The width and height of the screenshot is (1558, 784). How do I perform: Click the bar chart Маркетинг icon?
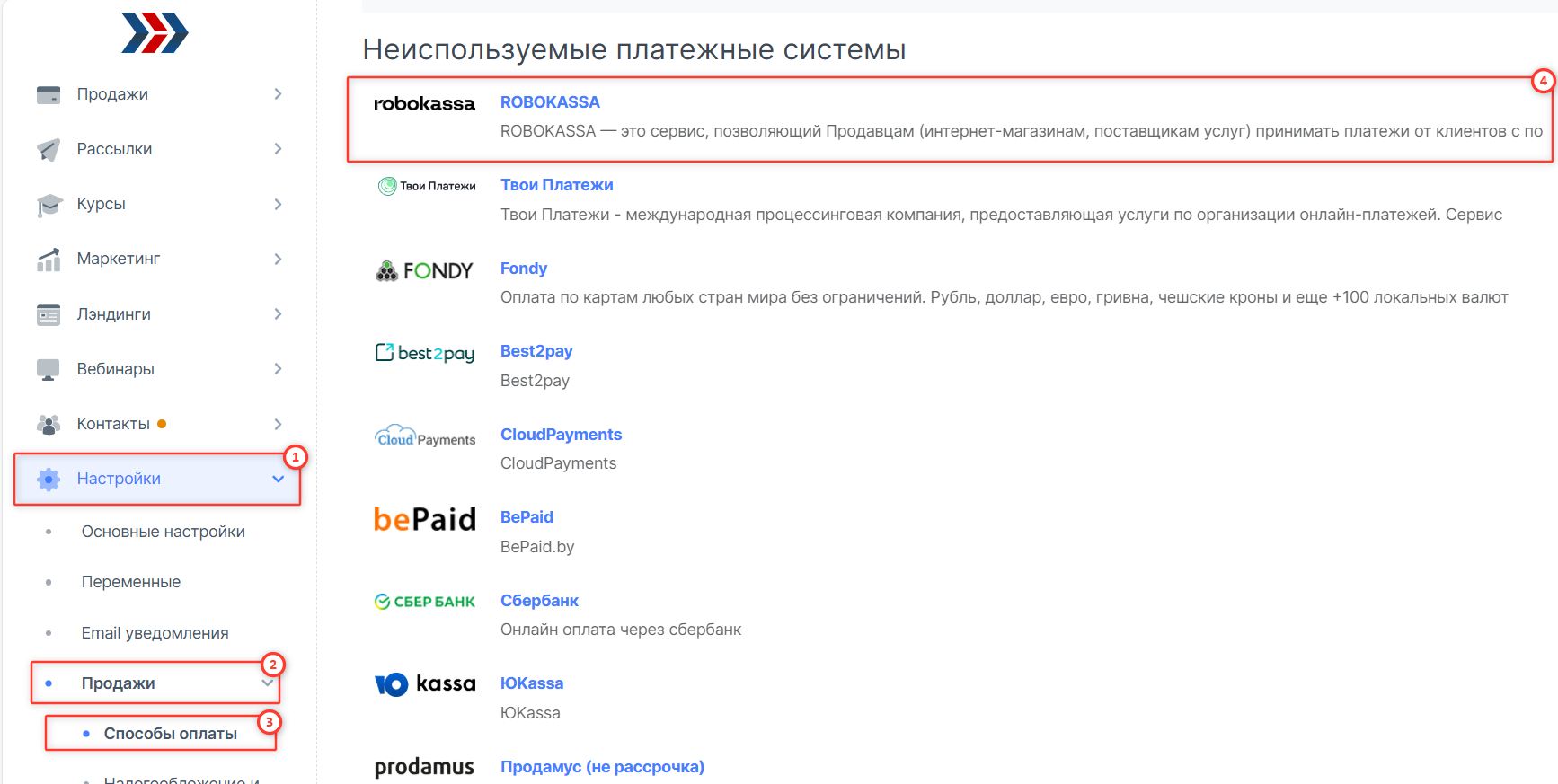pos(49,260)
